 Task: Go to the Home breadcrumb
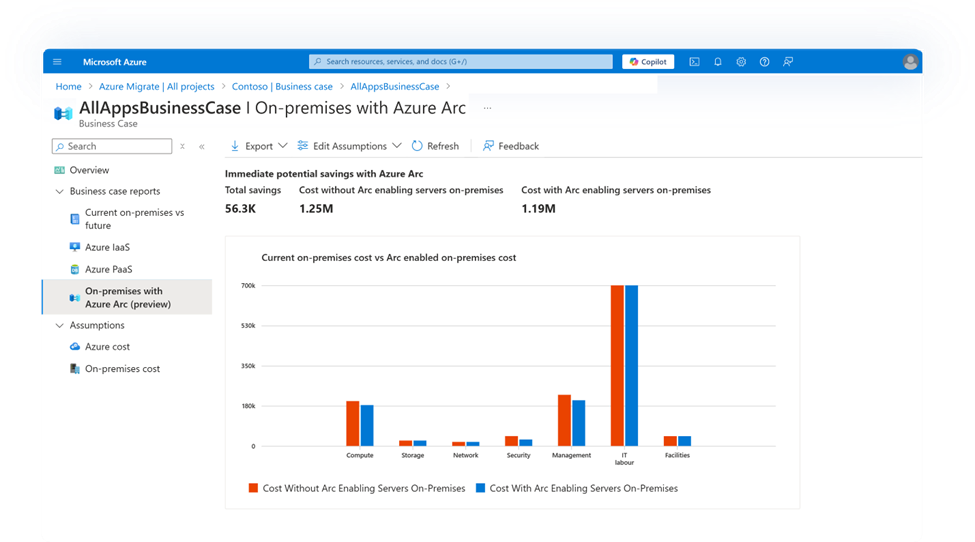point(68,86)
